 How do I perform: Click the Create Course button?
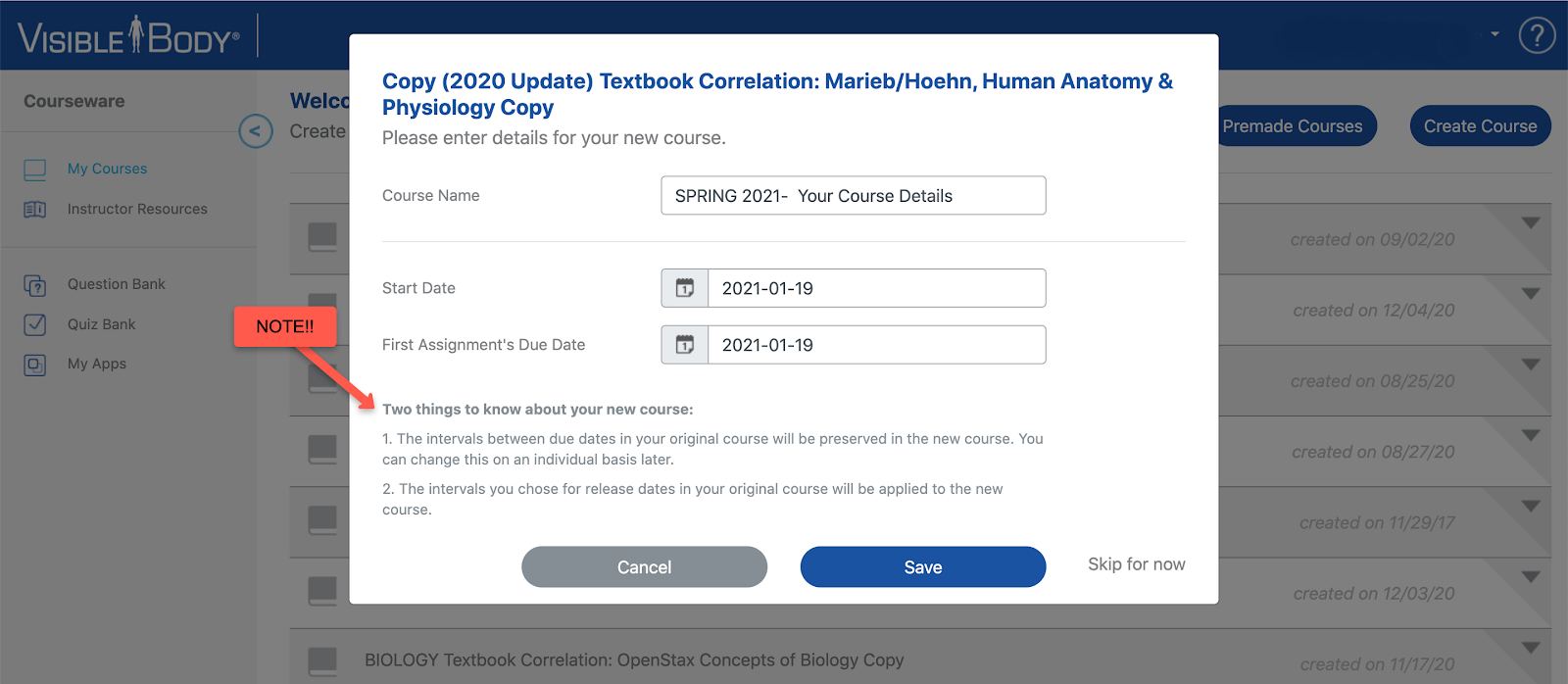click(x=1480, y=126)
